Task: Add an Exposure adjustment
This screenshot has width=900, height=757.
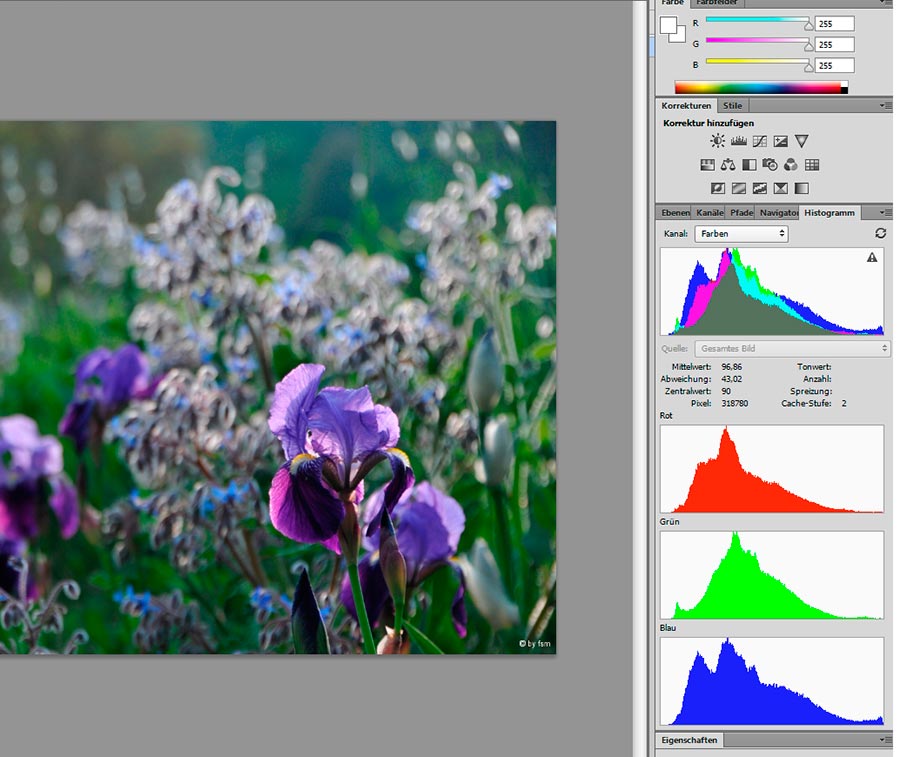Action: (x=781, y=142)
